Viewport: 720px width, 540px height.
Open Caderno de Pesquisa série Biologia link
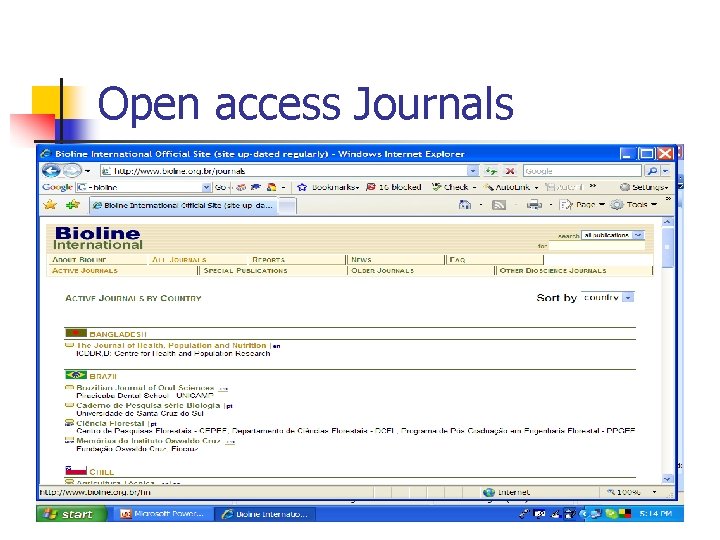[148, 405]
